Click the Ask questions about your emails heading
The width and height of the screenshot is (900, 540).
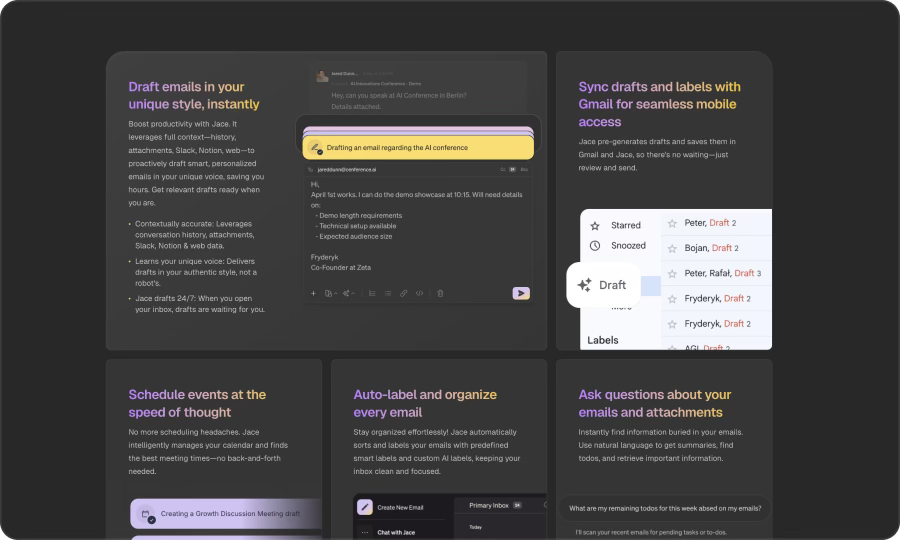(x=654, y=403)
